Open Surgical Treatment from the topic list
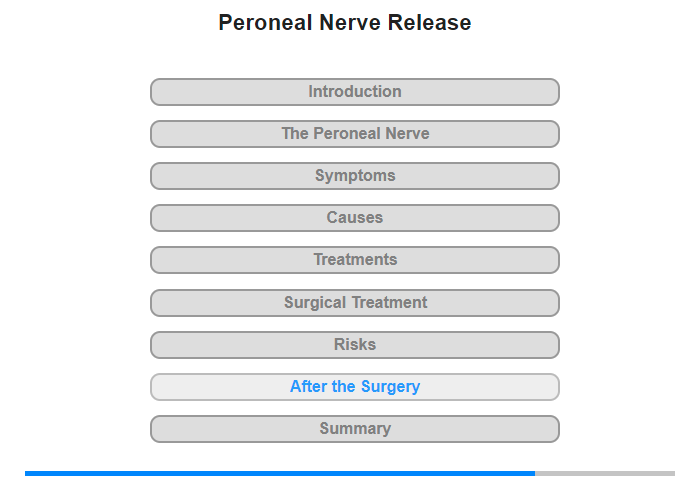Image resolution: width=700 pixels, height=480 pixels. pos(354,303)
